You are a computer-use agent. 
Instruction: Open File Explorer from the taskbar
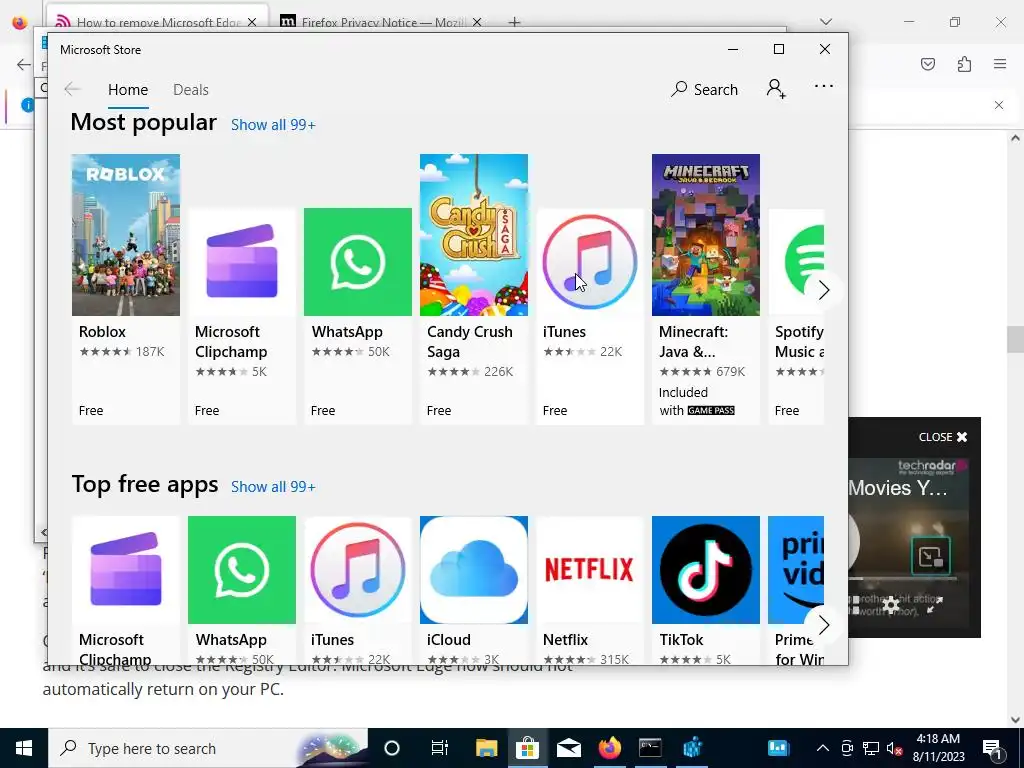(487, 748)
